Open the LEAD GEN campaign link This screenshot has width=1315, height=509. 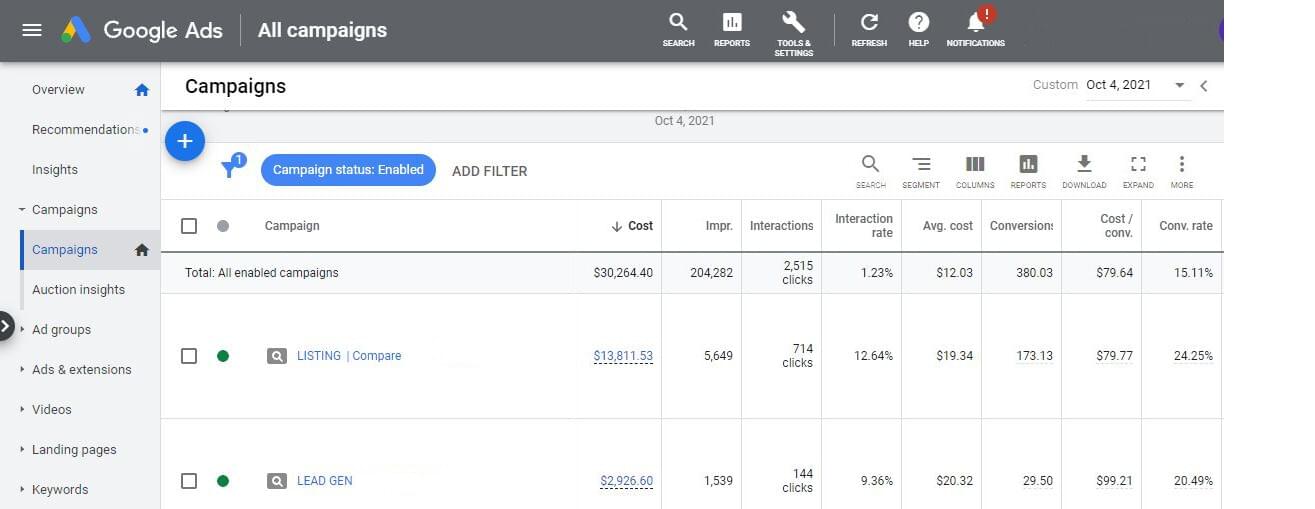324,481
